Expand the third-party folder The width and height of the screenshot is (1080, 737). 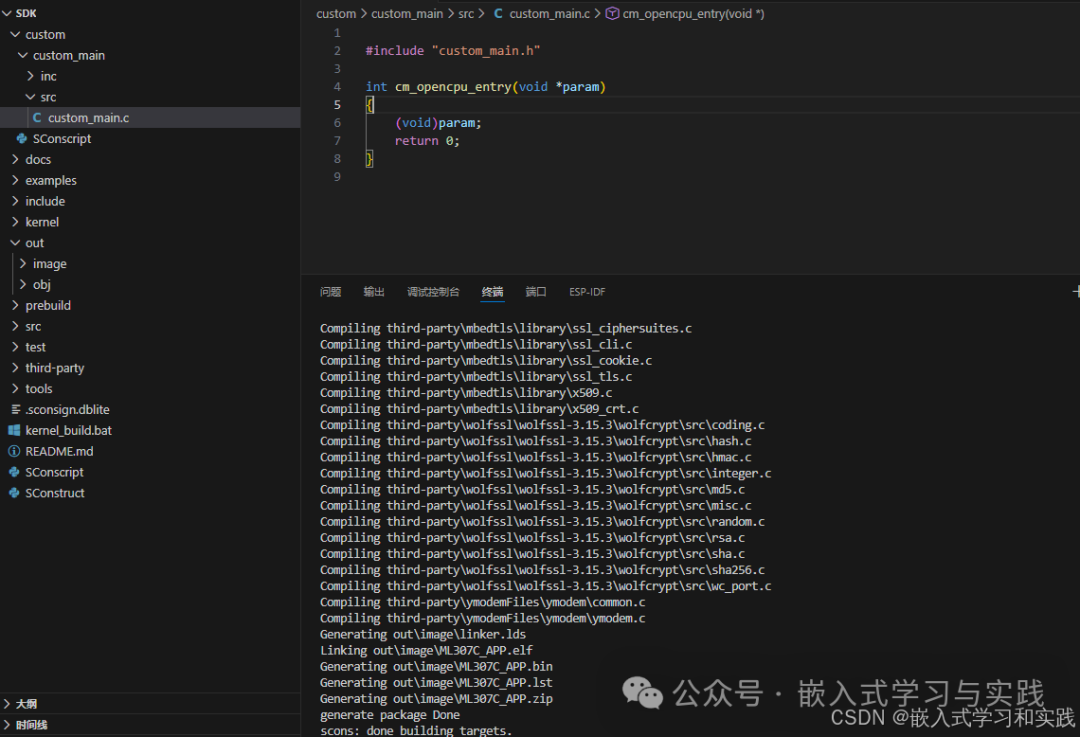click(15, 368)
